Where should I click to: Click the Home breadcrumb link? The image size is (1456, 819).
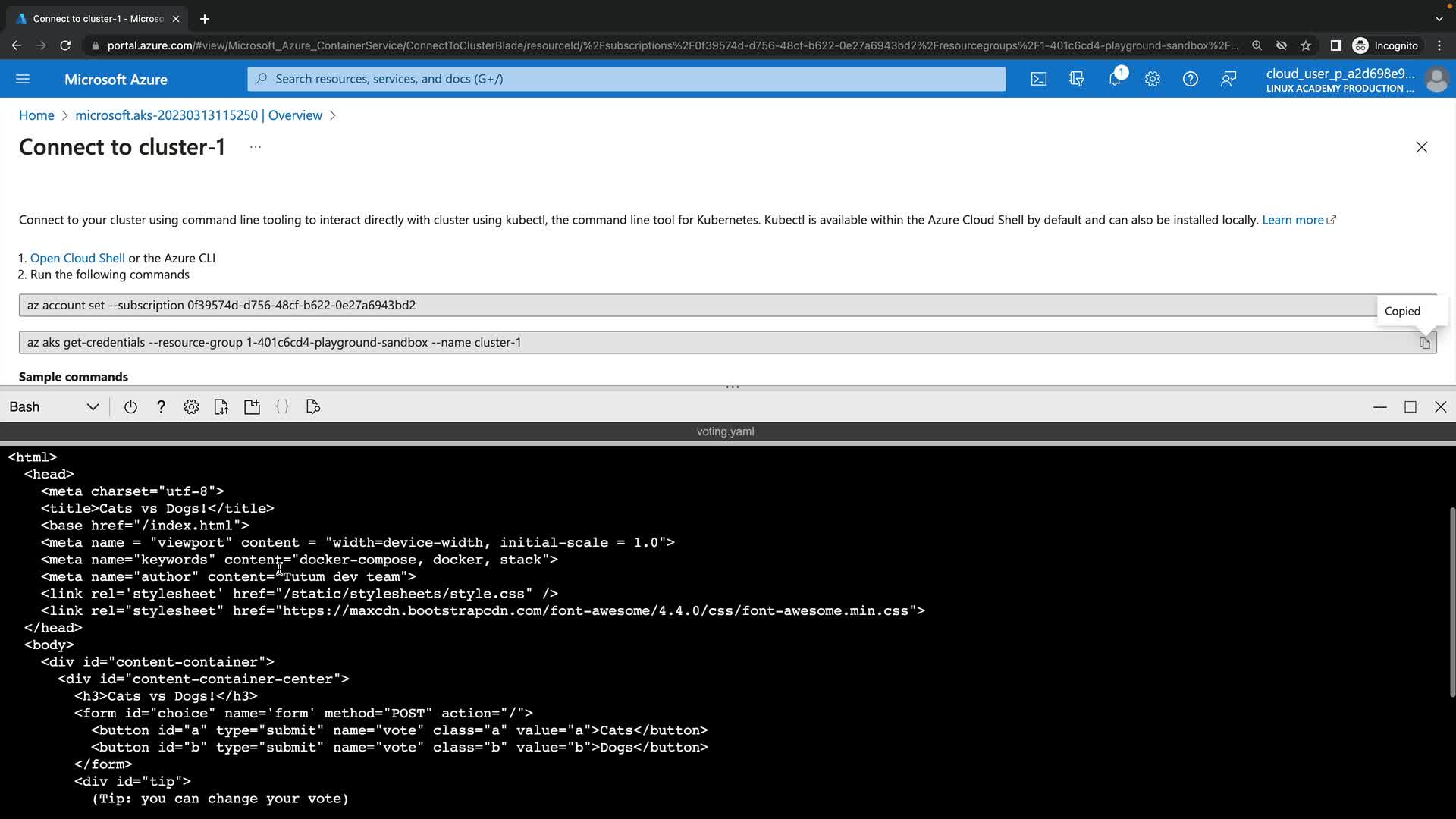coord(36,115)
